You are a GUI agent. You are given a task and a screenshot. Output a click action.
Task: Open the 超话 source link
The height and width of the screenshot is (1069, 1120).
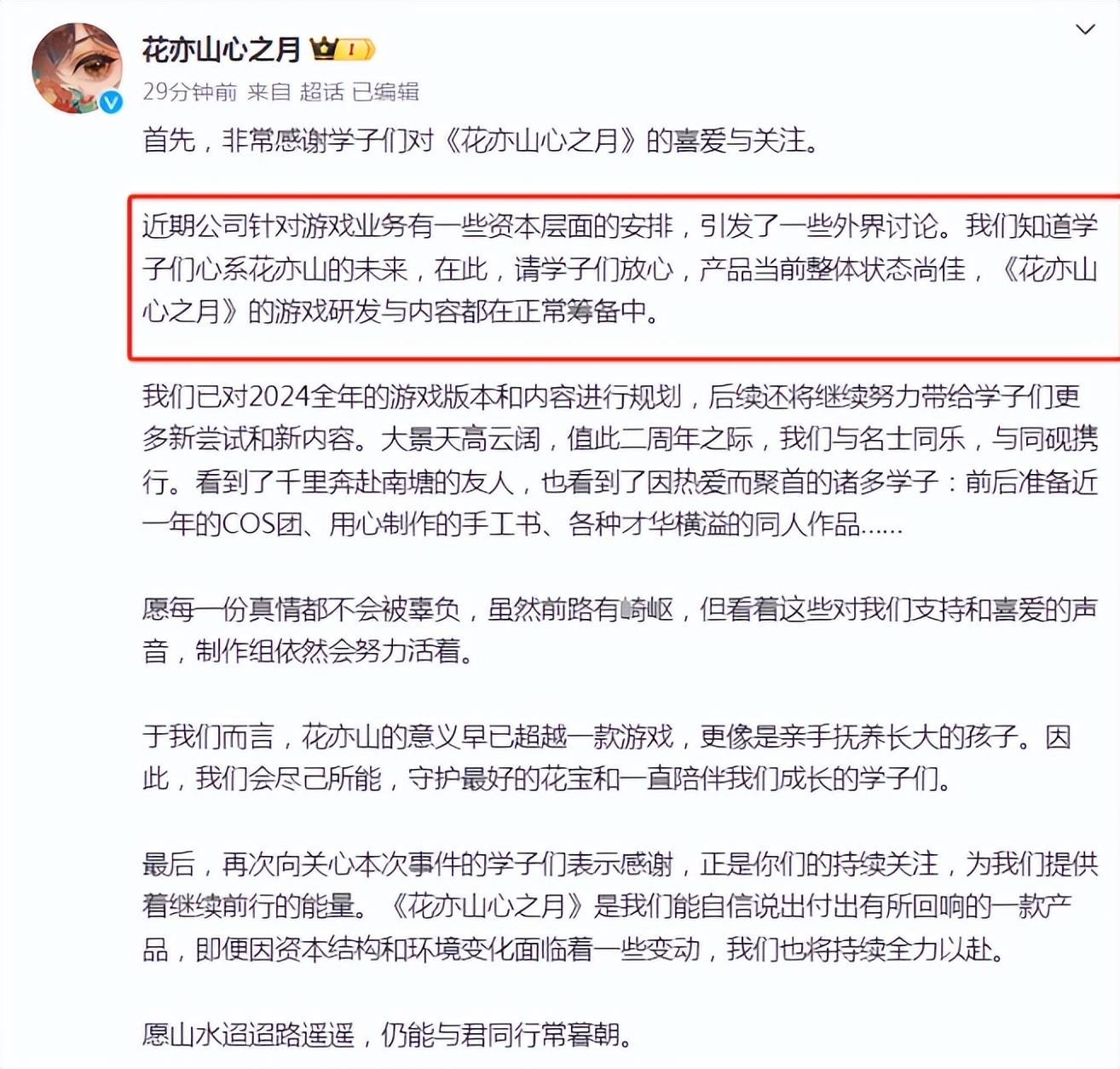(321, 91)
